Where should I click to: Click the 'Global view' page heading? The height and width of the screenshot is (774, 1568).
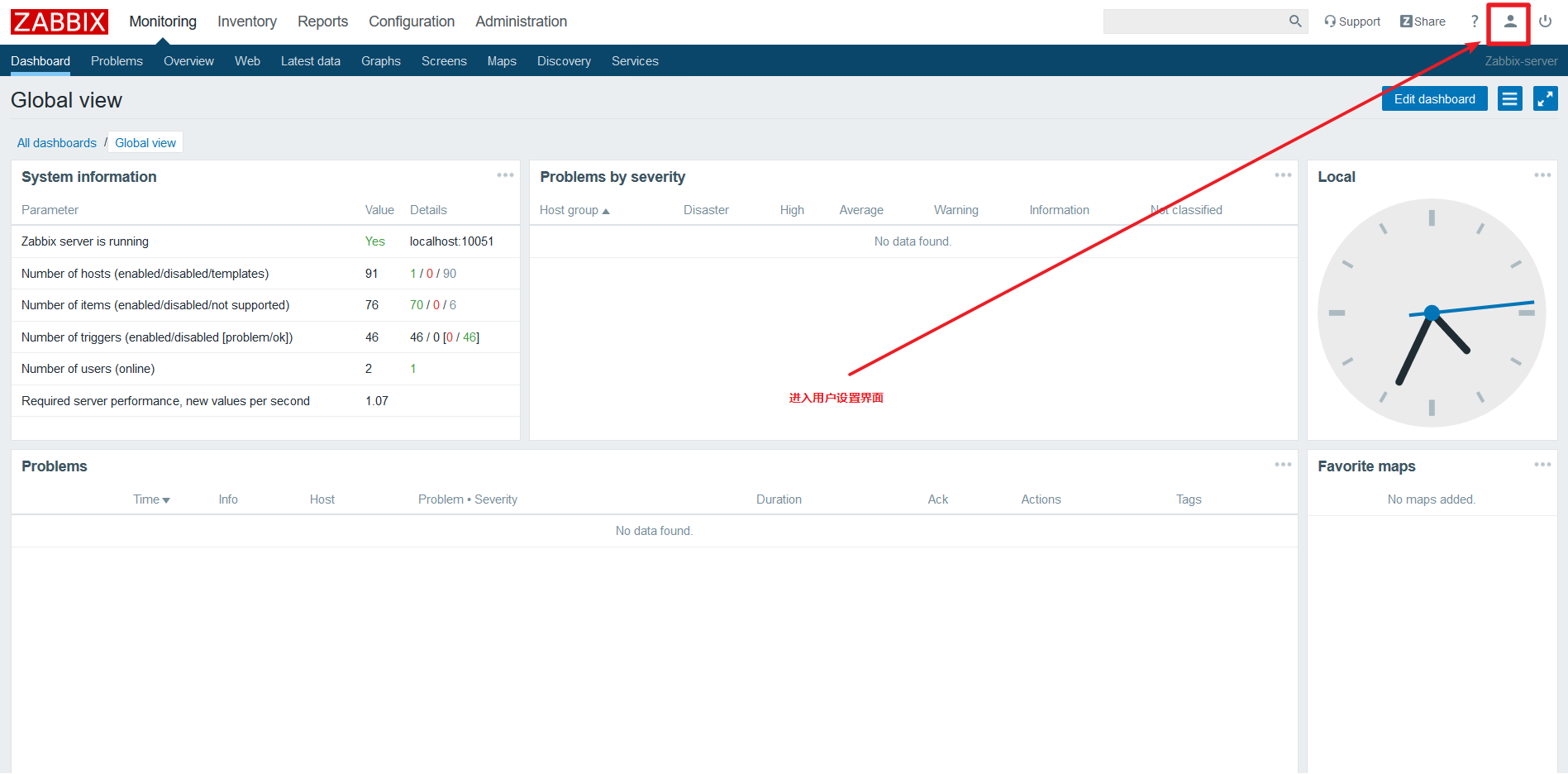pos(66,100)
